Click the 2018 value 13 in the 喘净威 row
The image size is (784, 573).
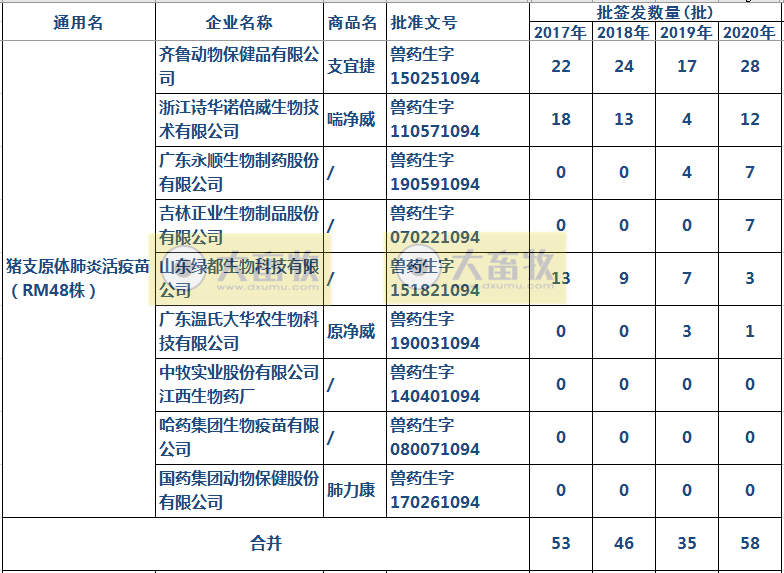[624, 120]
